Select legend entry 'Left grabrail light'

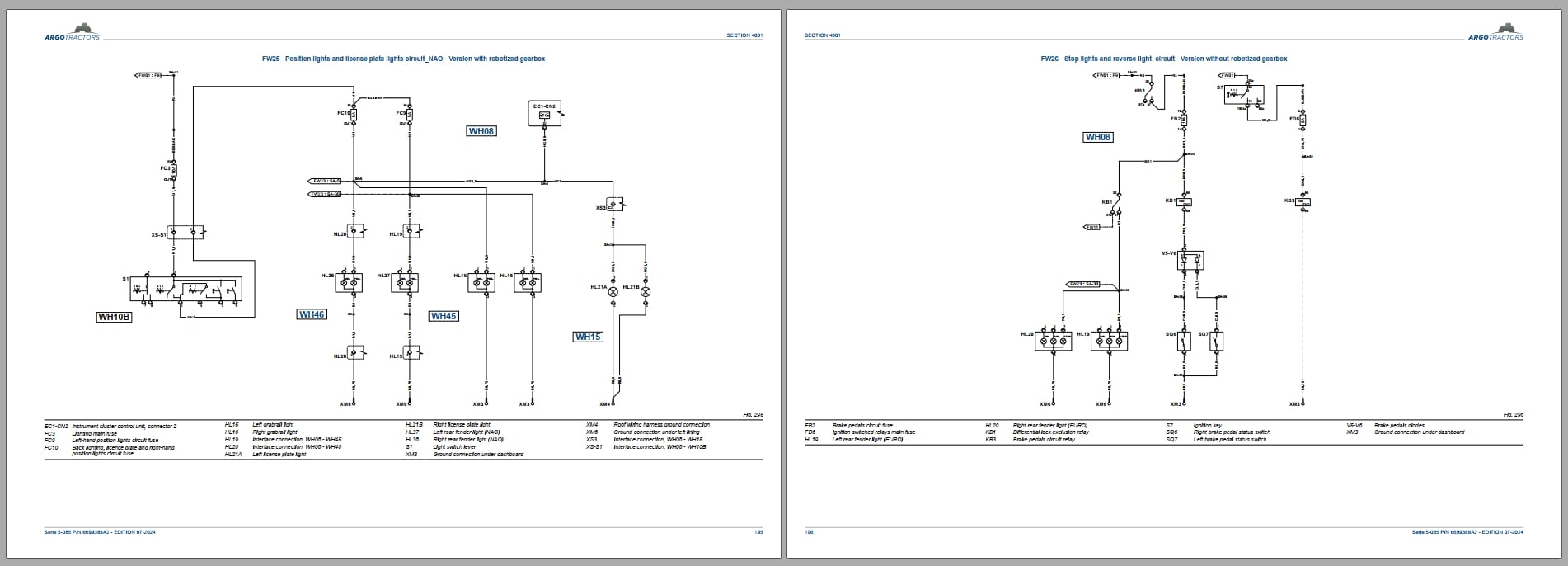point(273,425)
